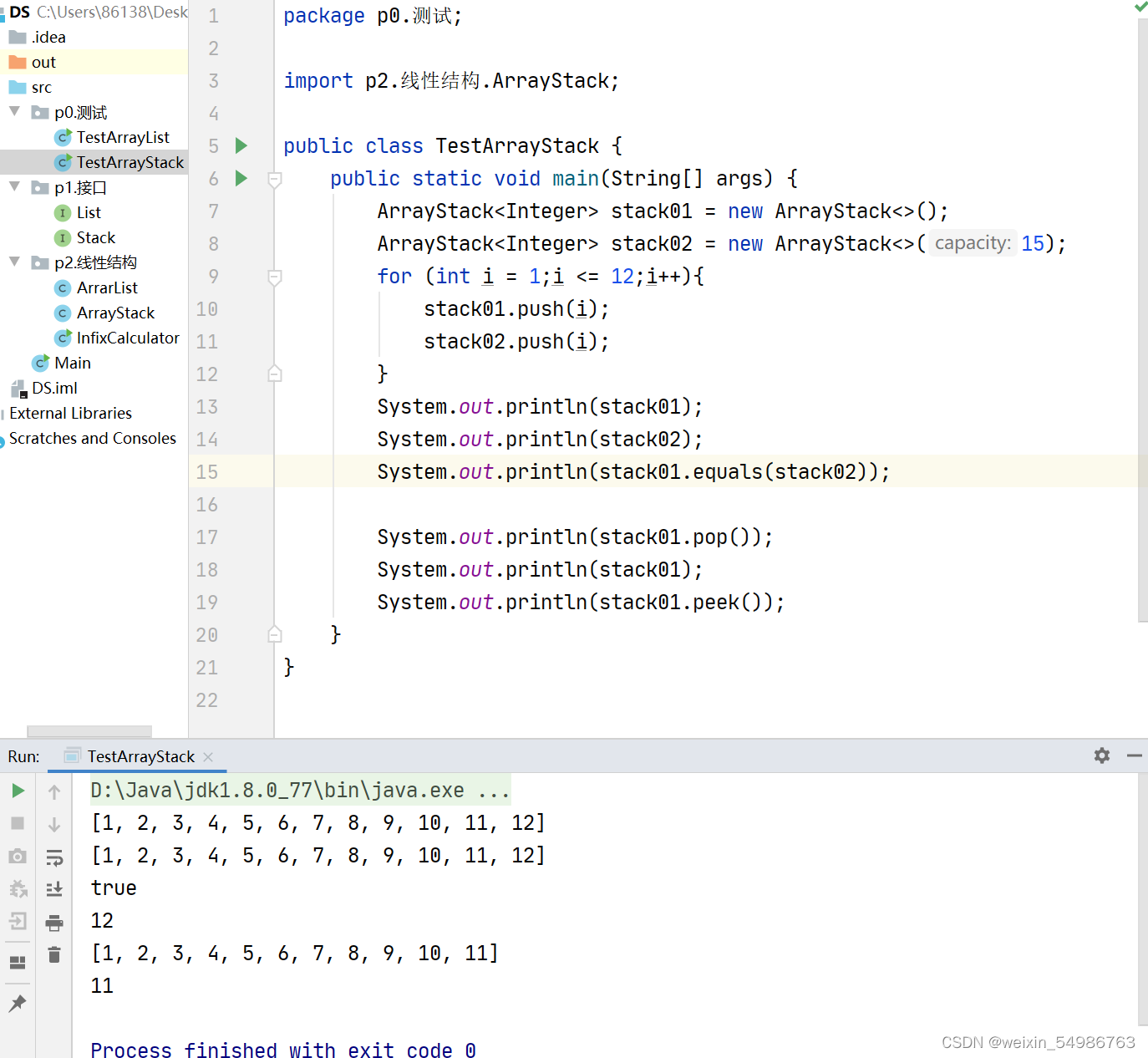Click the green inspection checkmark in the editor corner
This screenshot has height=1058, width=1148.
point(1140,7)
